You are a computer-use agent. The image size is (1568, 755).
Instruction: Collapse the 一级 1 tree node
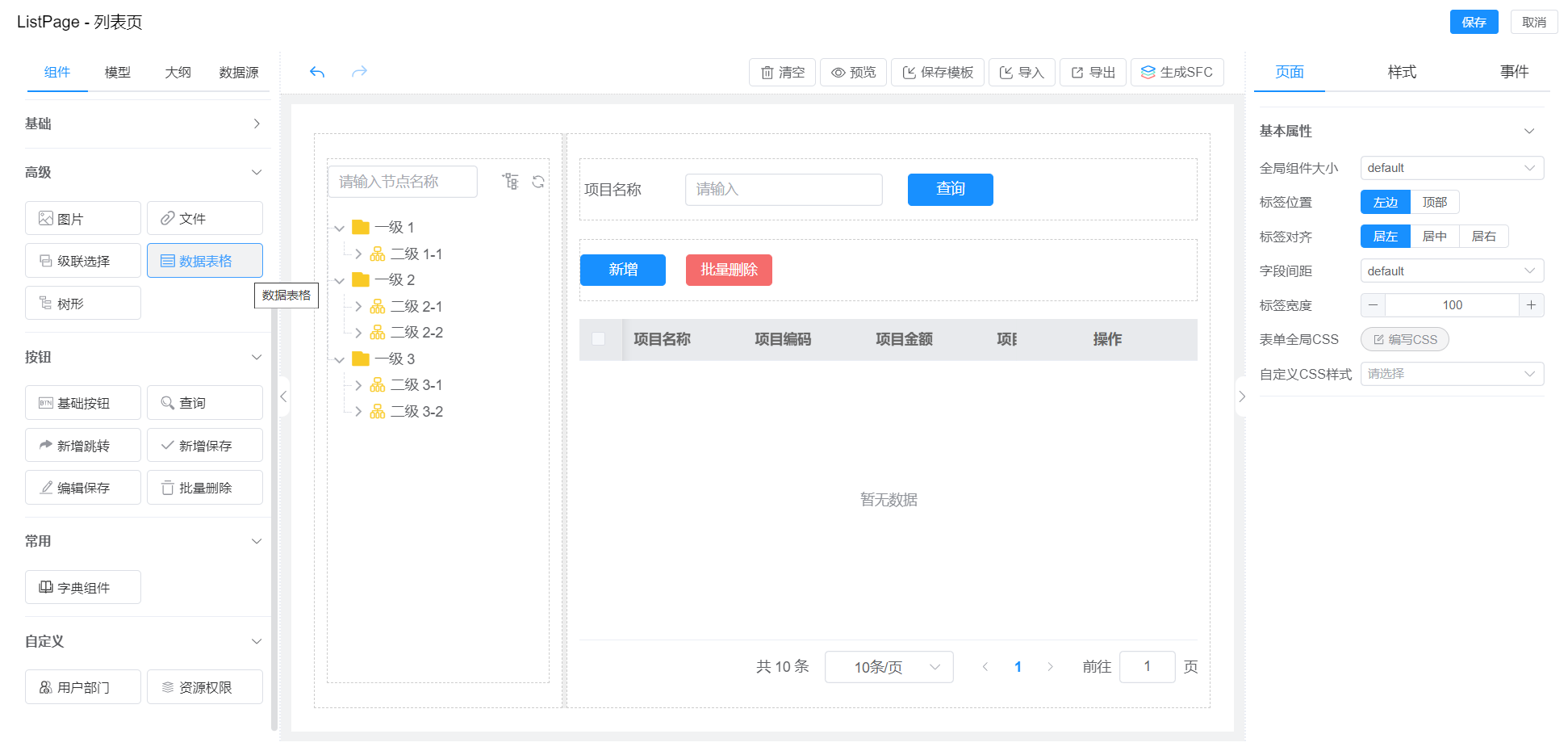(340, 228)
